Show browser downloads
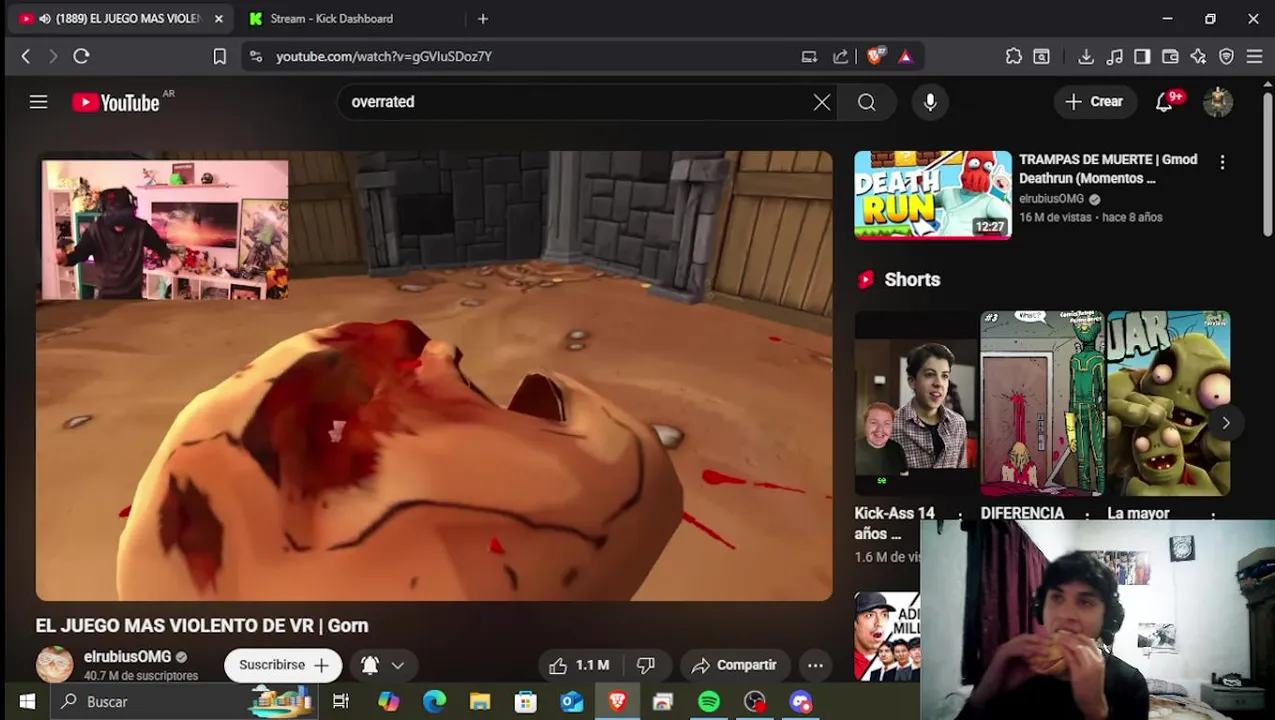Screen dimensions: 1275x720 click(1086, 56)
